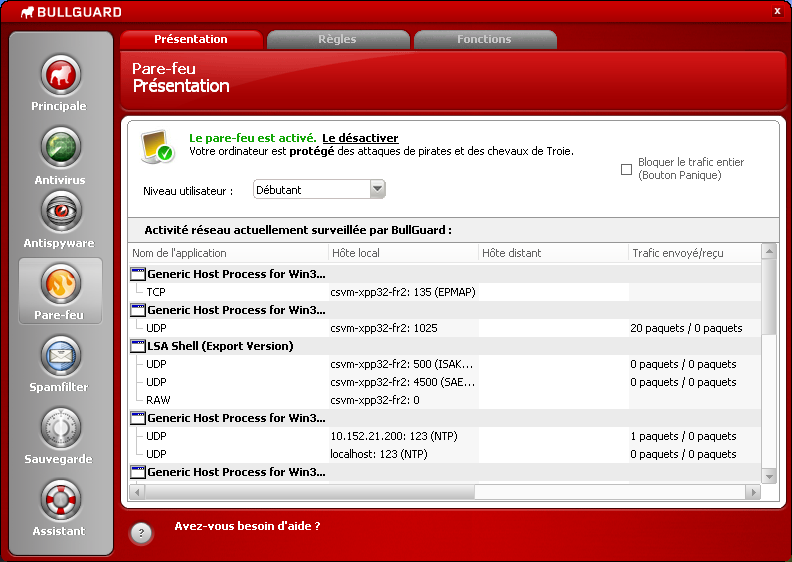This screenshot has width=792, height=562.
Task: Click the Hôte local column header
Action: pos(403,253)
